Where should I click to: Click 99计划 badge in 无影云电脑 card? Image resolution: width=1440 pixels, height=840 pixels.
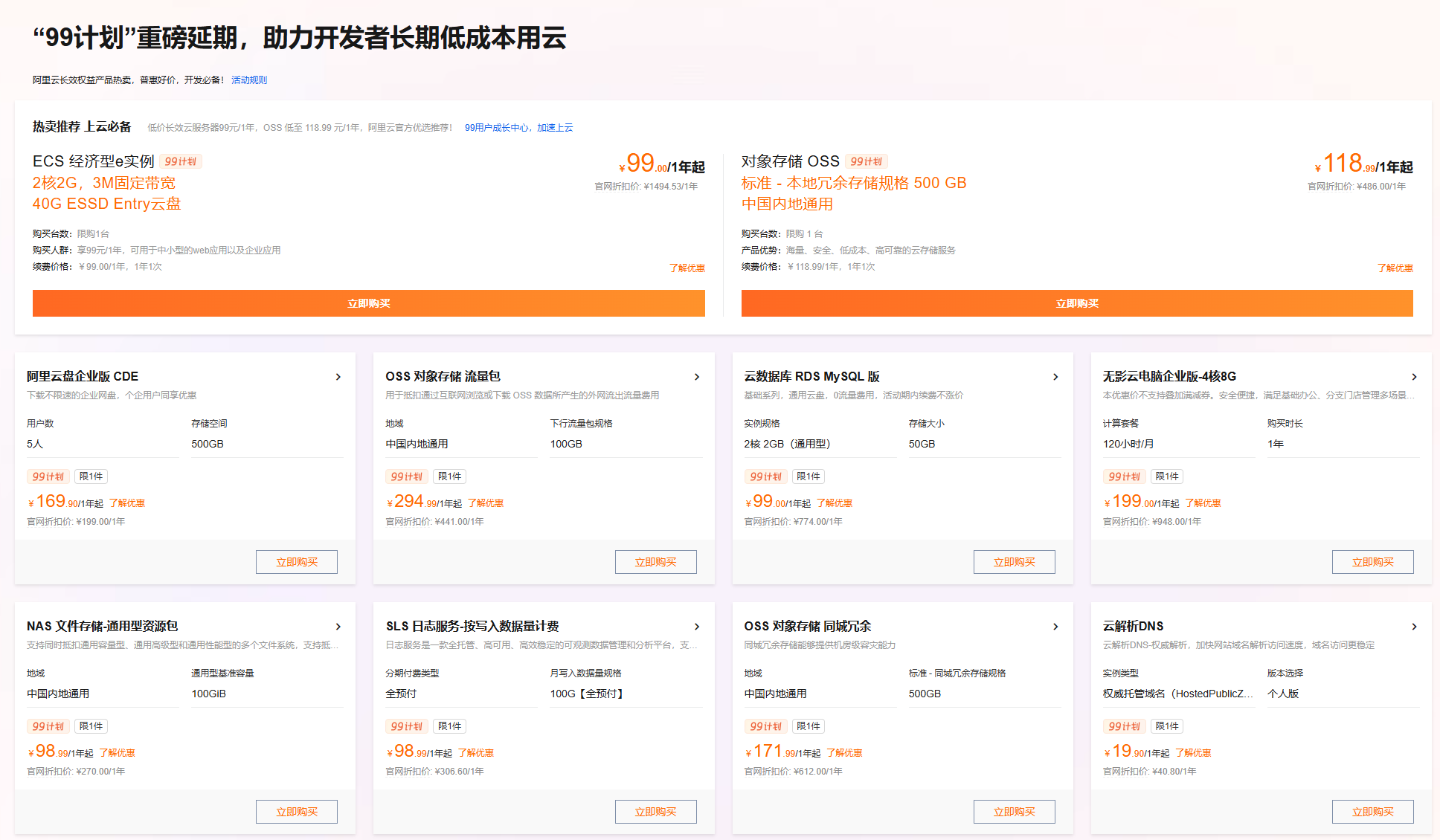click(x=1124, y=476)
